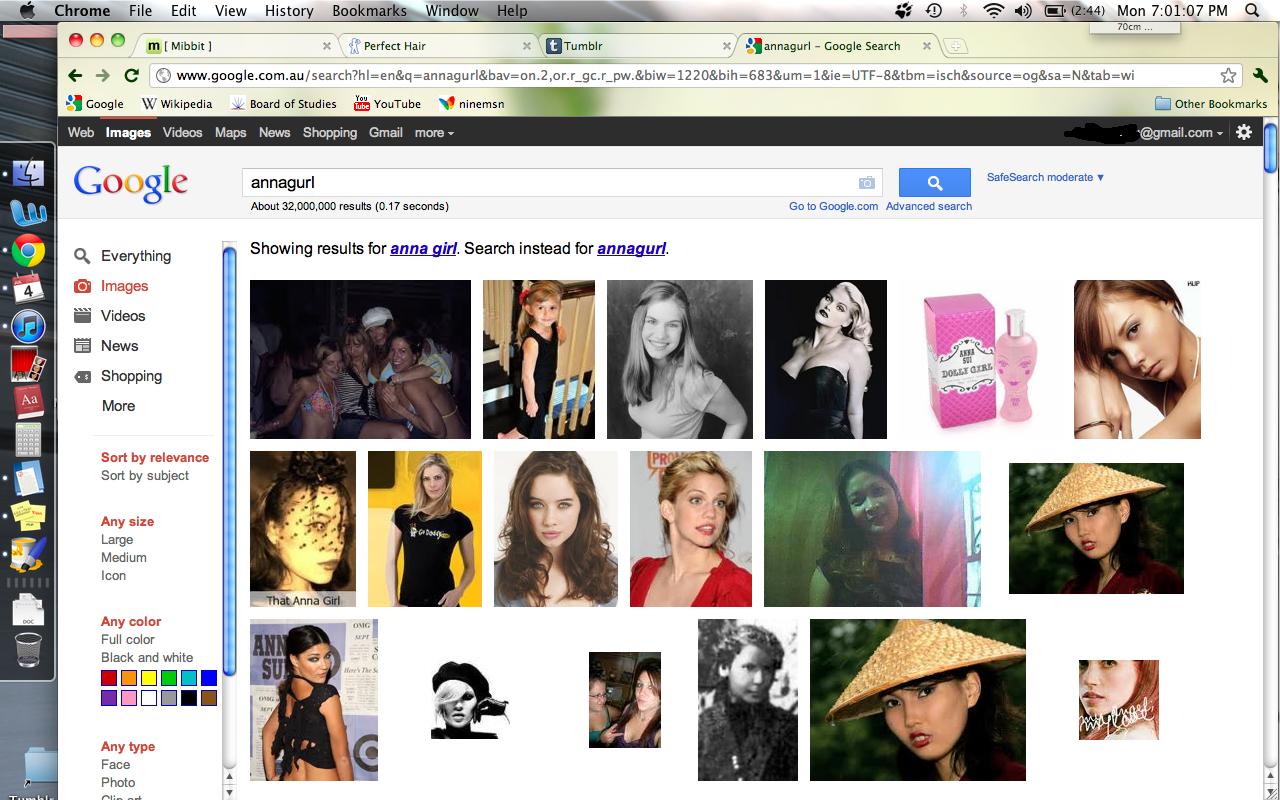This screenshot has width=1280, height=800.
Task: Open the Trash in the Dock
Action: (x=28, y=650)
